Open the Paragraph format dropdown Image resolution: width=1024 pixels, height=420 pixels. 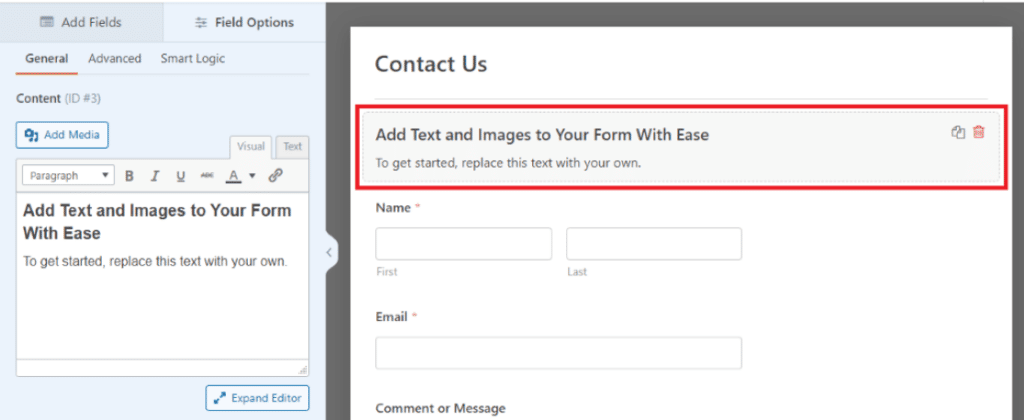tap(67, 175)
